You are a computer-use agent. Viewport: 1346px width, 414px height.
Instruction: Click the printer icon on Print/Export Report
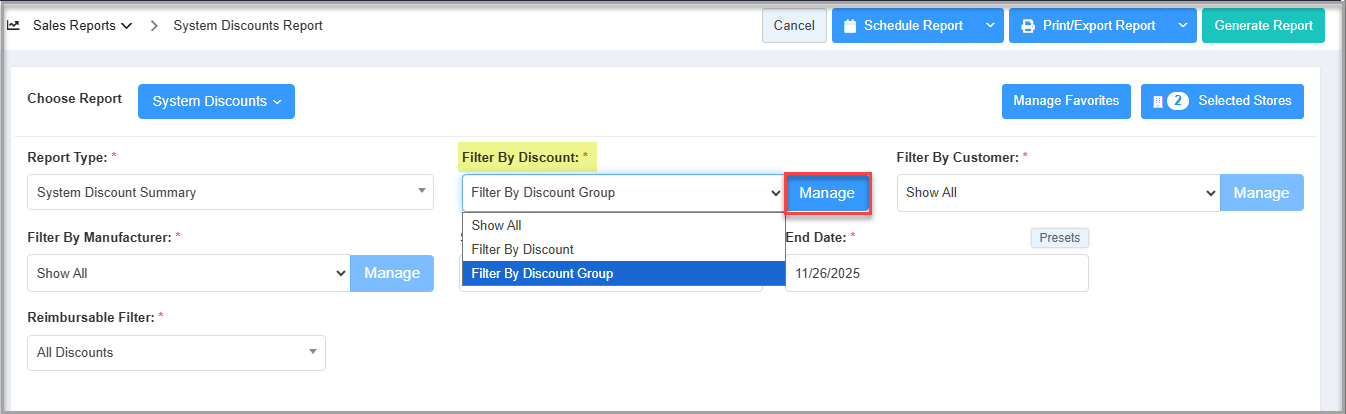(1027, 26)
